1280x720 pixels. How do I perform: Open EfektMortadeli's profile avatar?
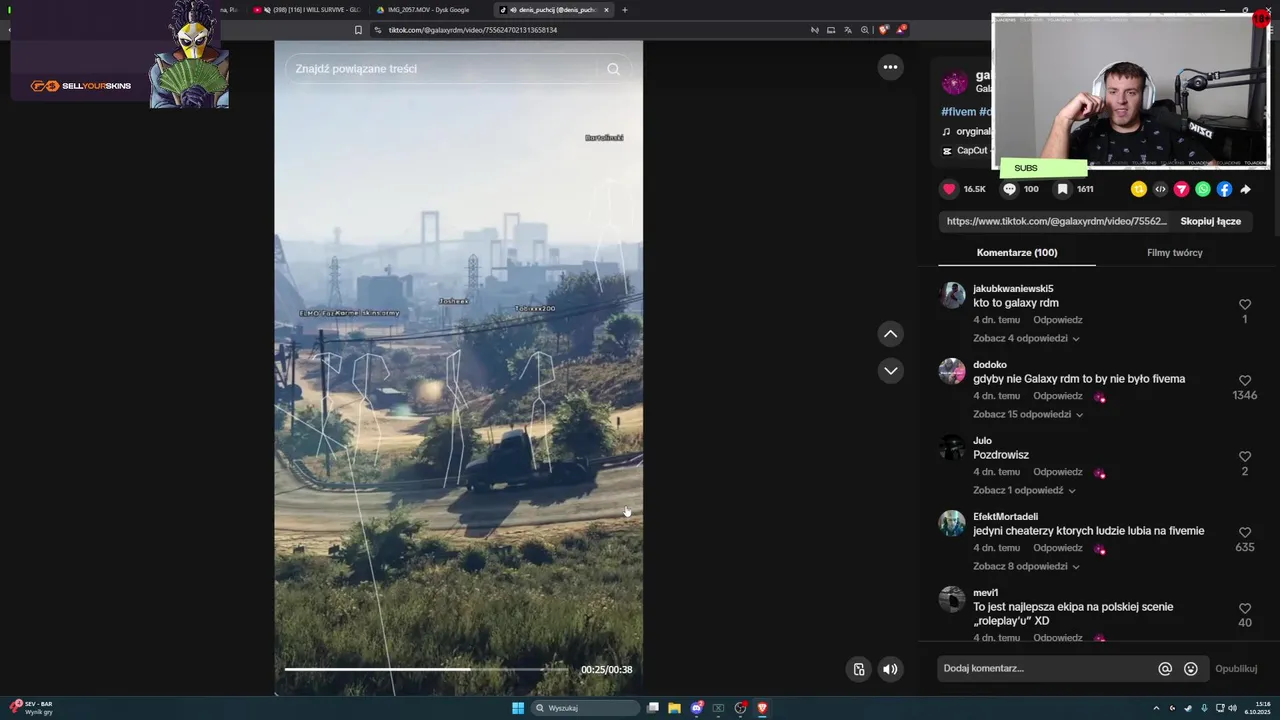pyautogui.click(x=952, y=523)
